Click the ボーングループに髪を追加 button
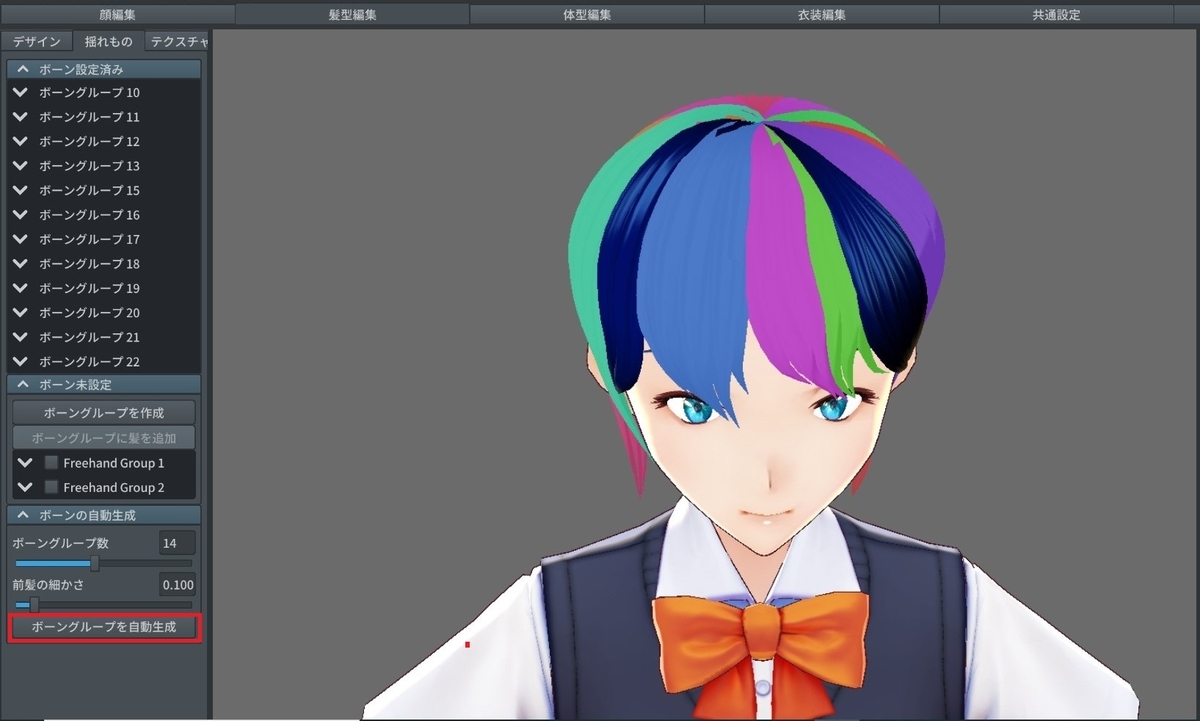1200x721 pixels. point(104,438)
